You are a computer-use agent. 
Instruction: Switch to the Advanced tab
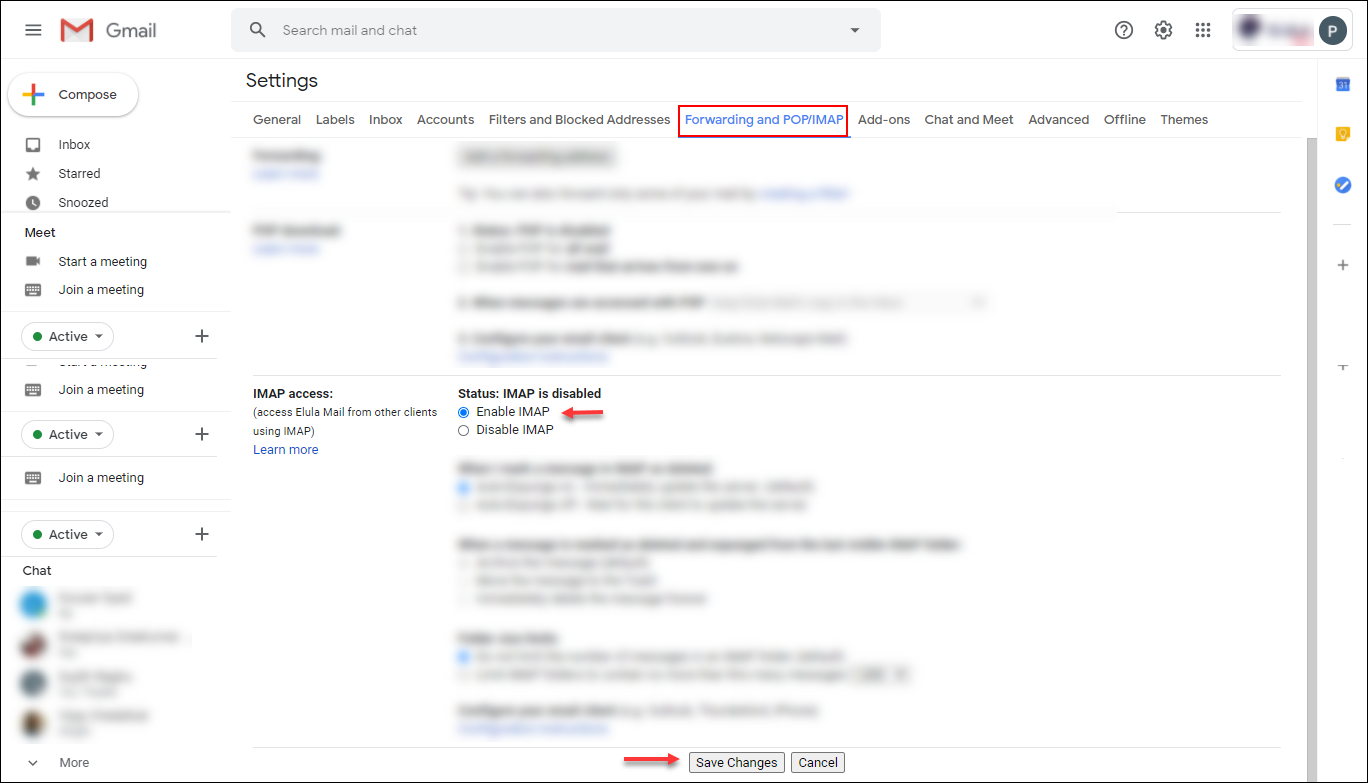pos(1059,120)
